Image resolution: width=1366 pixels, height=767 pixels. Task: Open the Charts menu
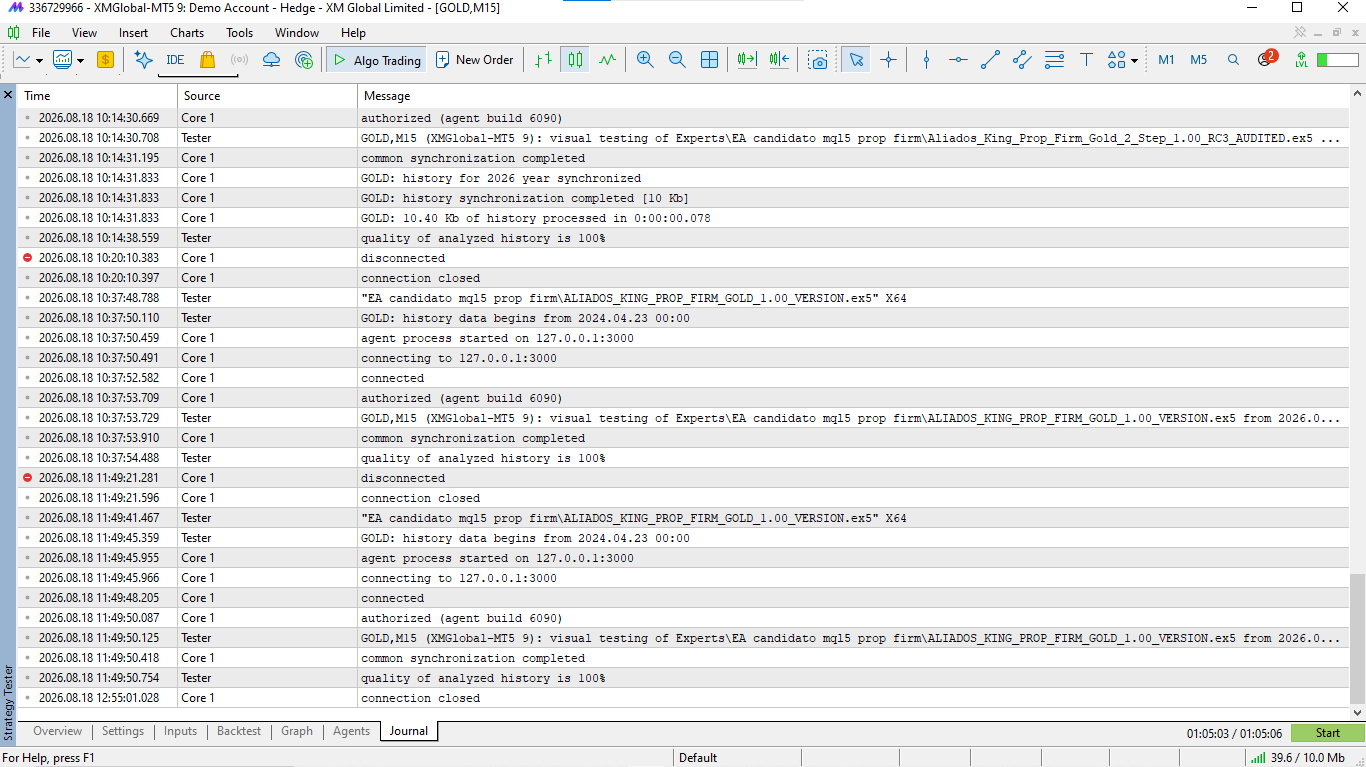(187, 33)
